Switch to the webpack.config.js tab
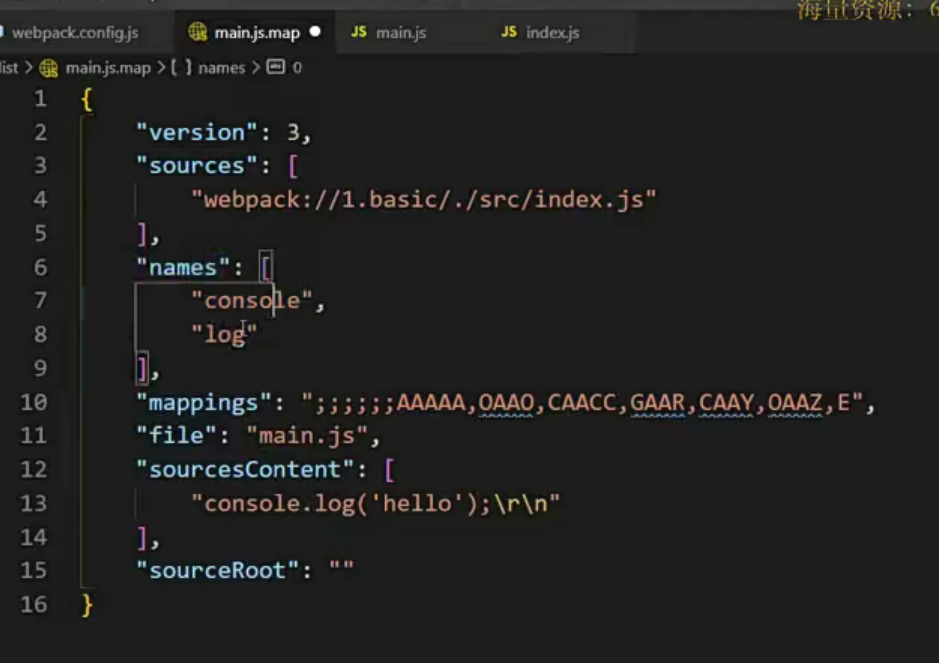939x663 pixels. click(75, 32)
